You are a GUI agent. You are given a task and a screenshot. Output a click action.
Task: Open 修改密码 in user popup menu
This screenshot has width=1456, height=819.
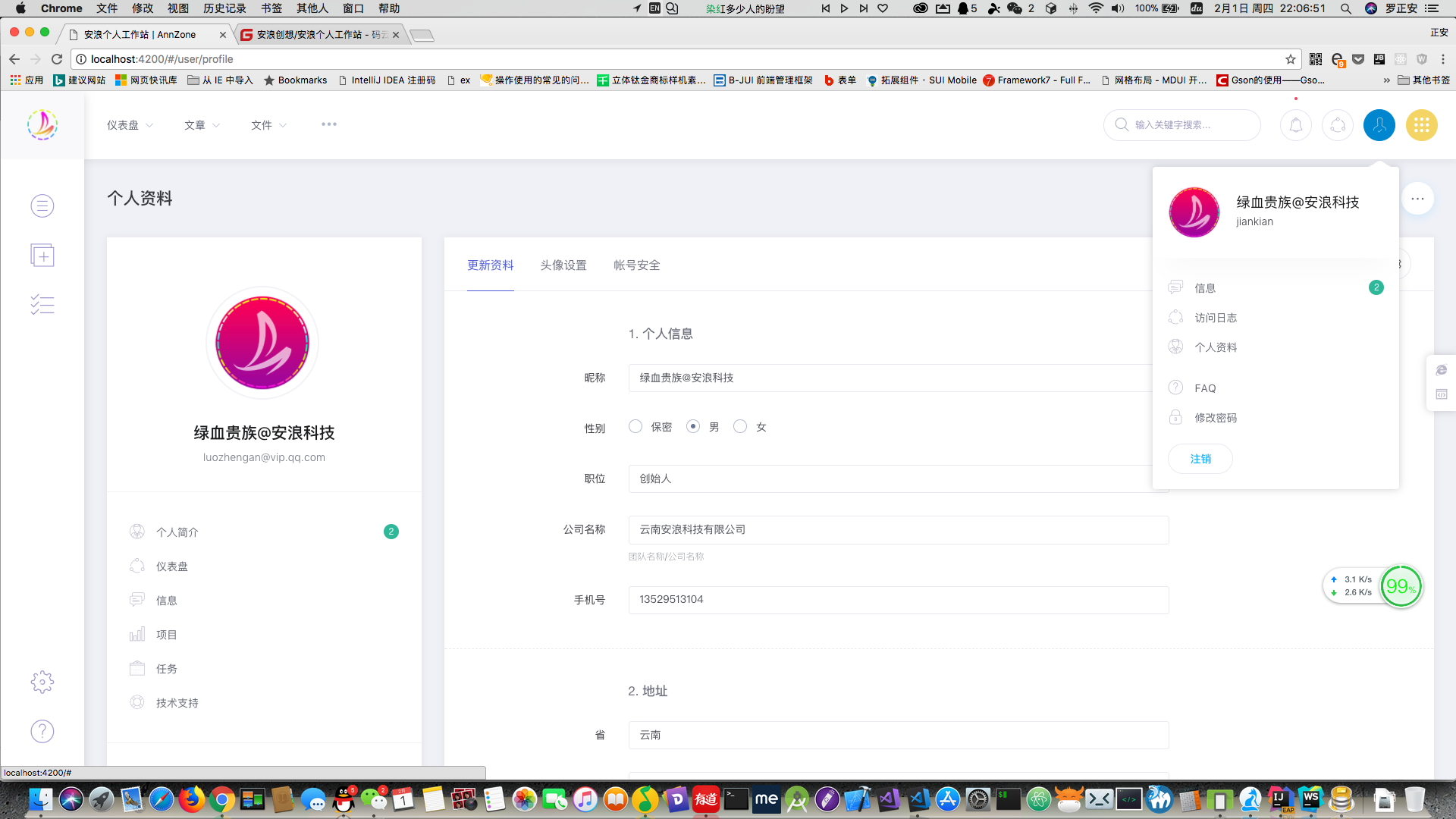coord(1215,418)
